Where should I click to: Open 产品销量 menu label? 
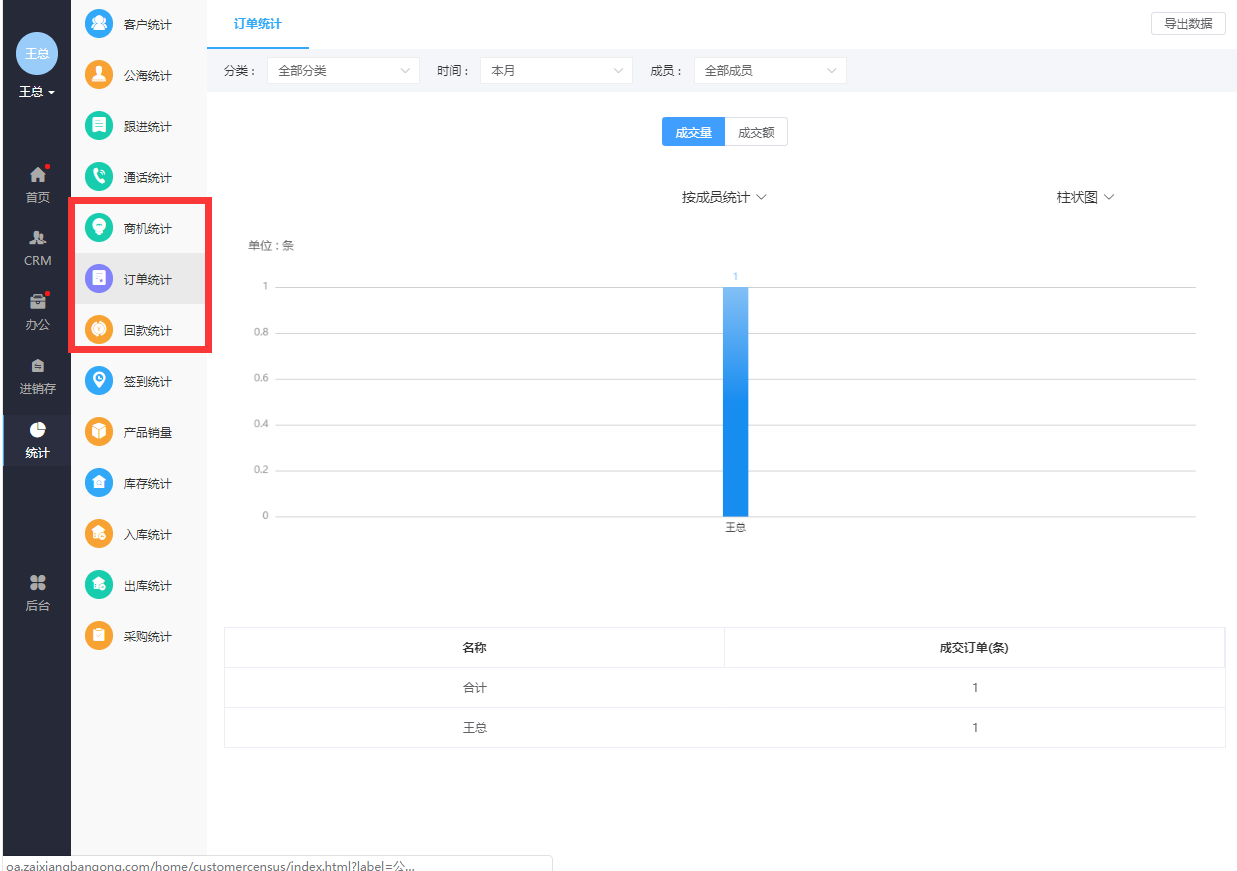click(148, 433)
